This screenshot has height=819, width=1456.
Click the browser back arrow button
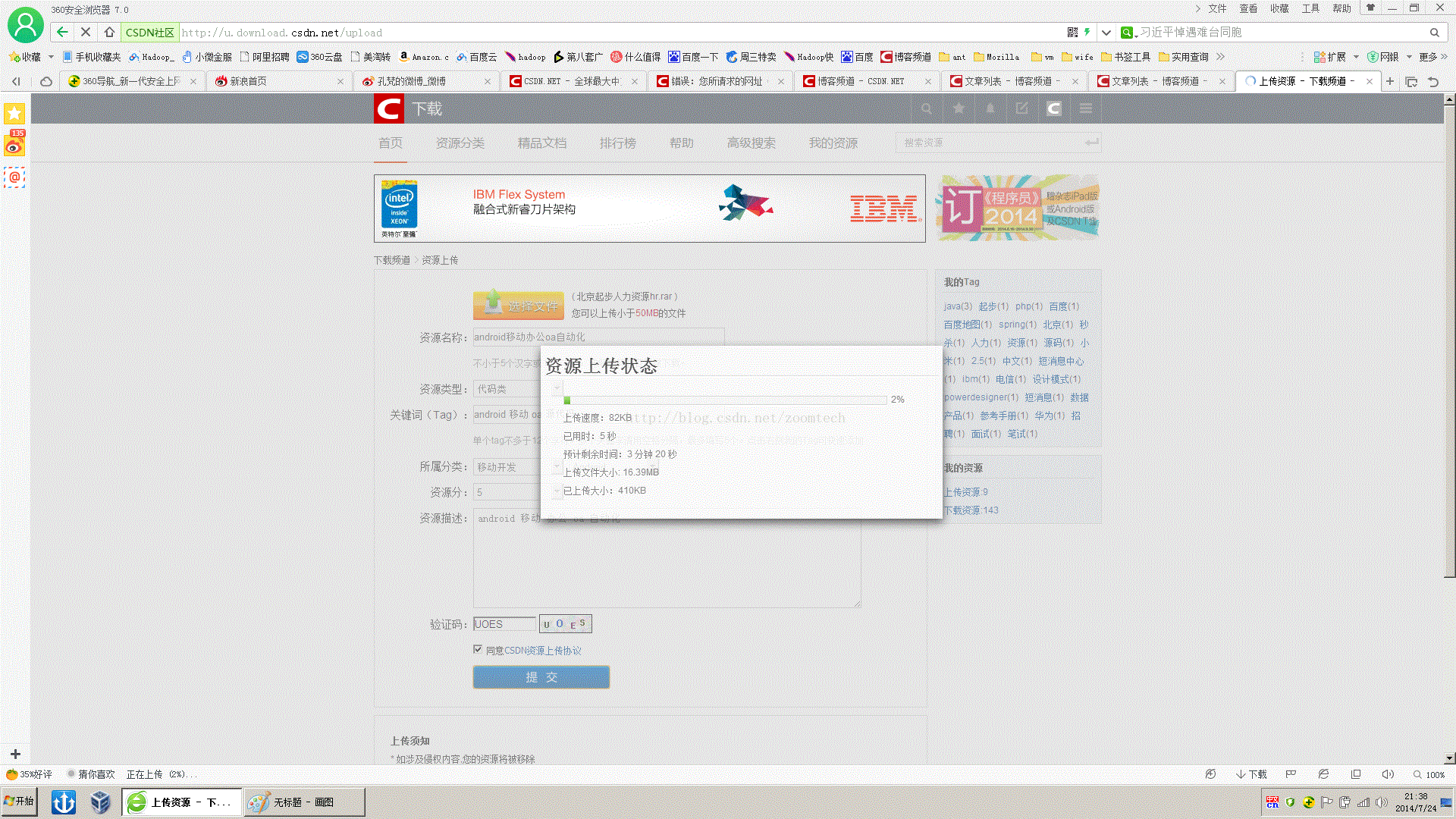click(62, 32)
